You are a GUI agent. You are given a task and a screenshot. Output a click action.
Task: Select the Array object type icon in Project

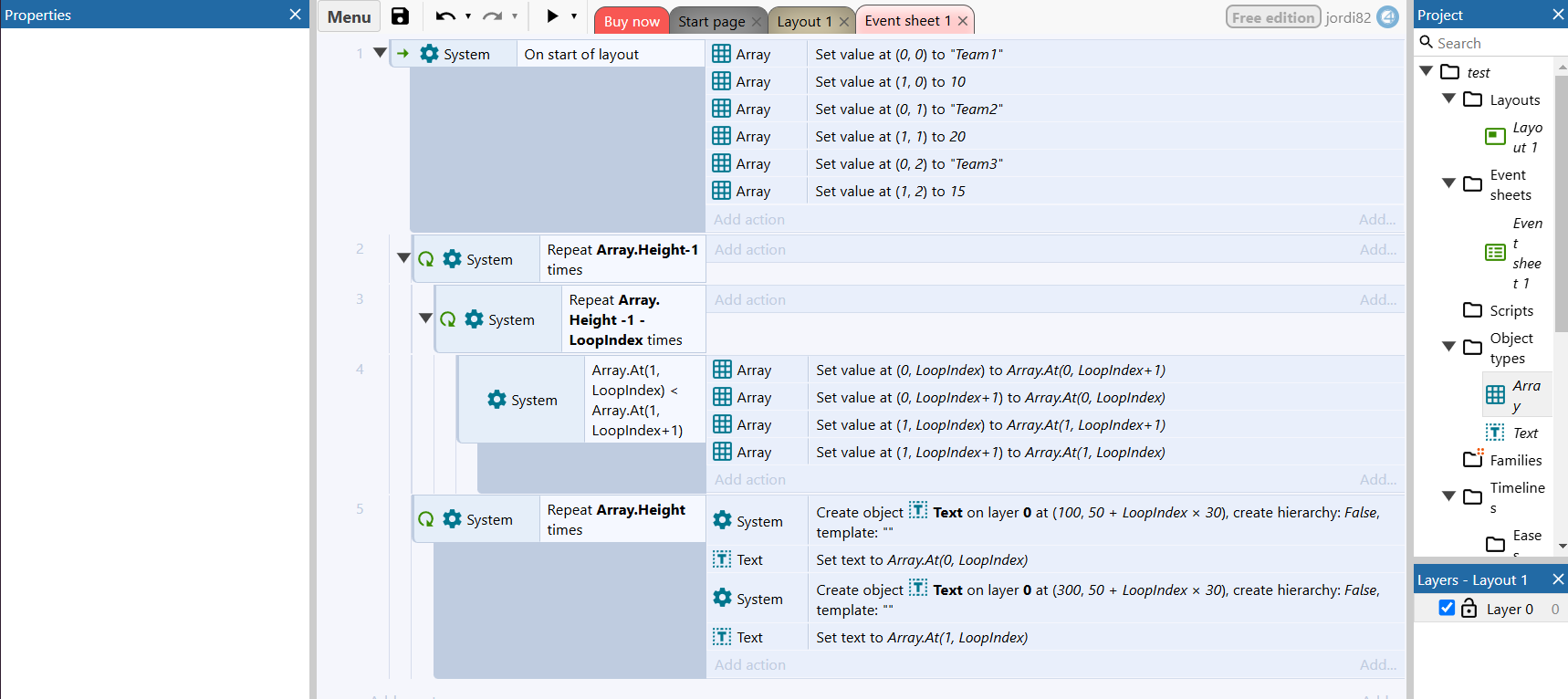pyautogui.click(x=1495, y=394)
